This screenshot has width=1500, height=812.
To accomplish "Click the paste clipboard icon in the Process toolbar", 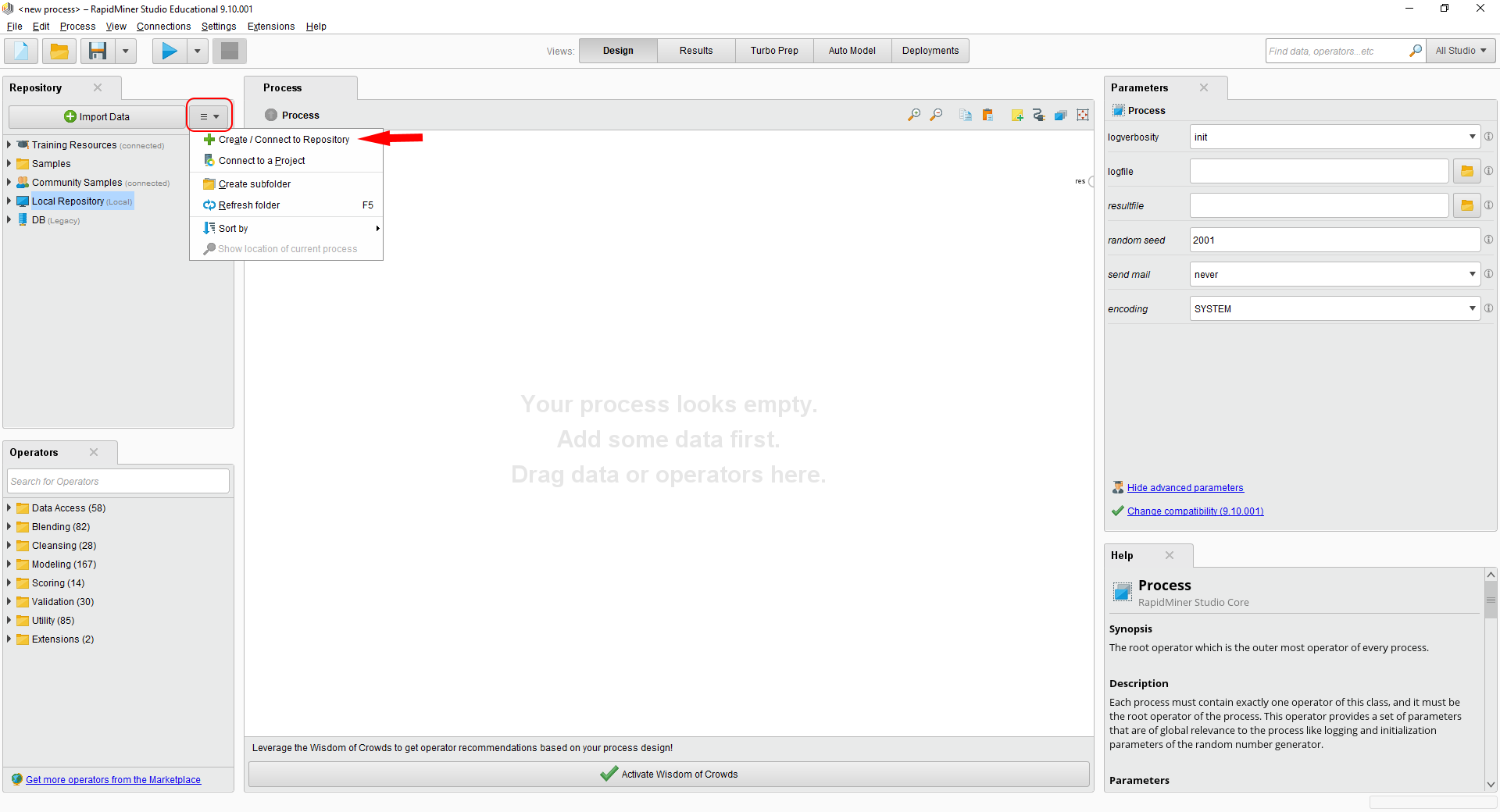I will pyautogui.click(x=988, y=116).
